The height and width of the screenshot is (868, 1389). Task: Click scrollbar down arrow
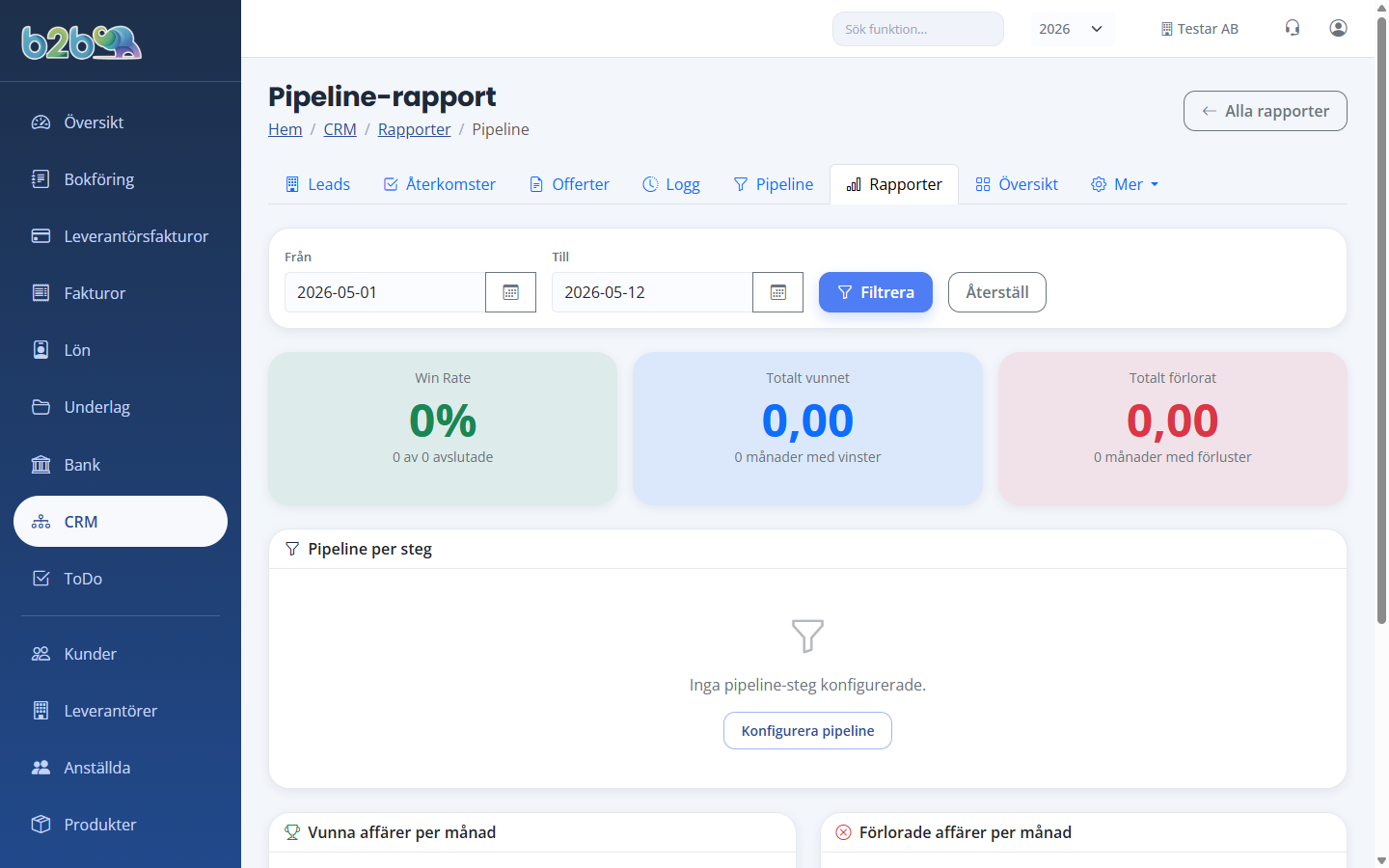pos(1381,860)
